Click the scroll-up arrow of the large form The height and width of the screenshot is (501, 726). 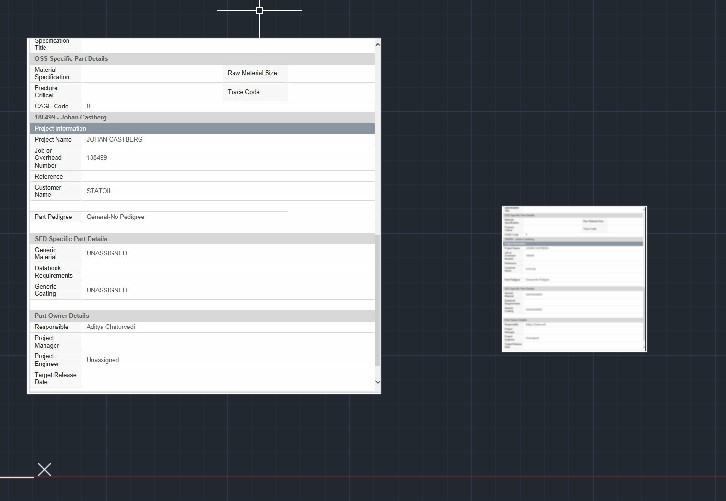coord(377,44)
